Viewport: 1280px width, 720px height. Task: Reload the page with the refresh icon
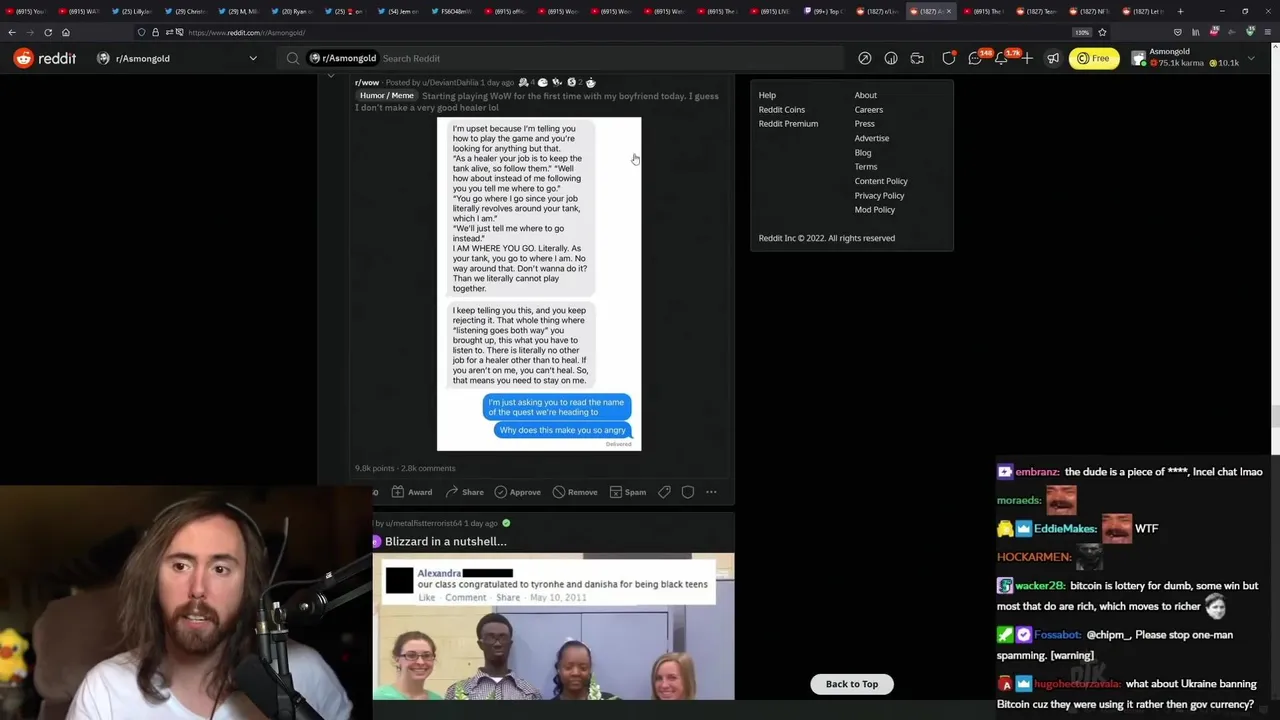(x=48, y=32)
